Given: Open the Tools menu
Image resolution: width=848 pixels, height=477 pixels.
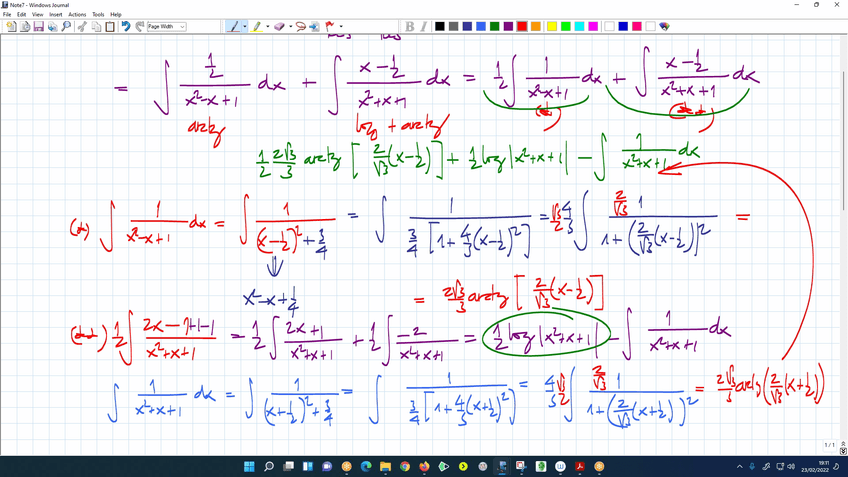Looking at the screenshot, I should point(98,15).
